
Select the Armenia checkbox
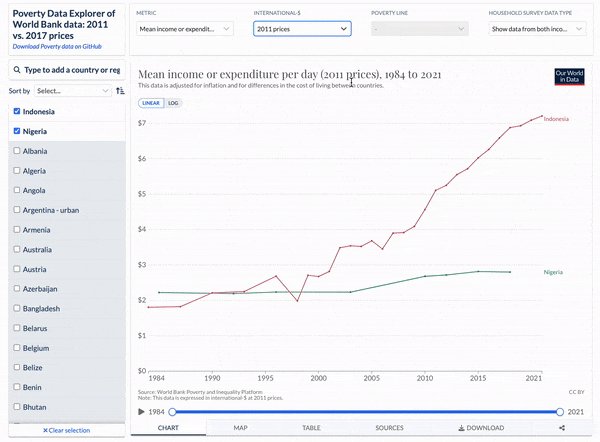coord(17,230)
